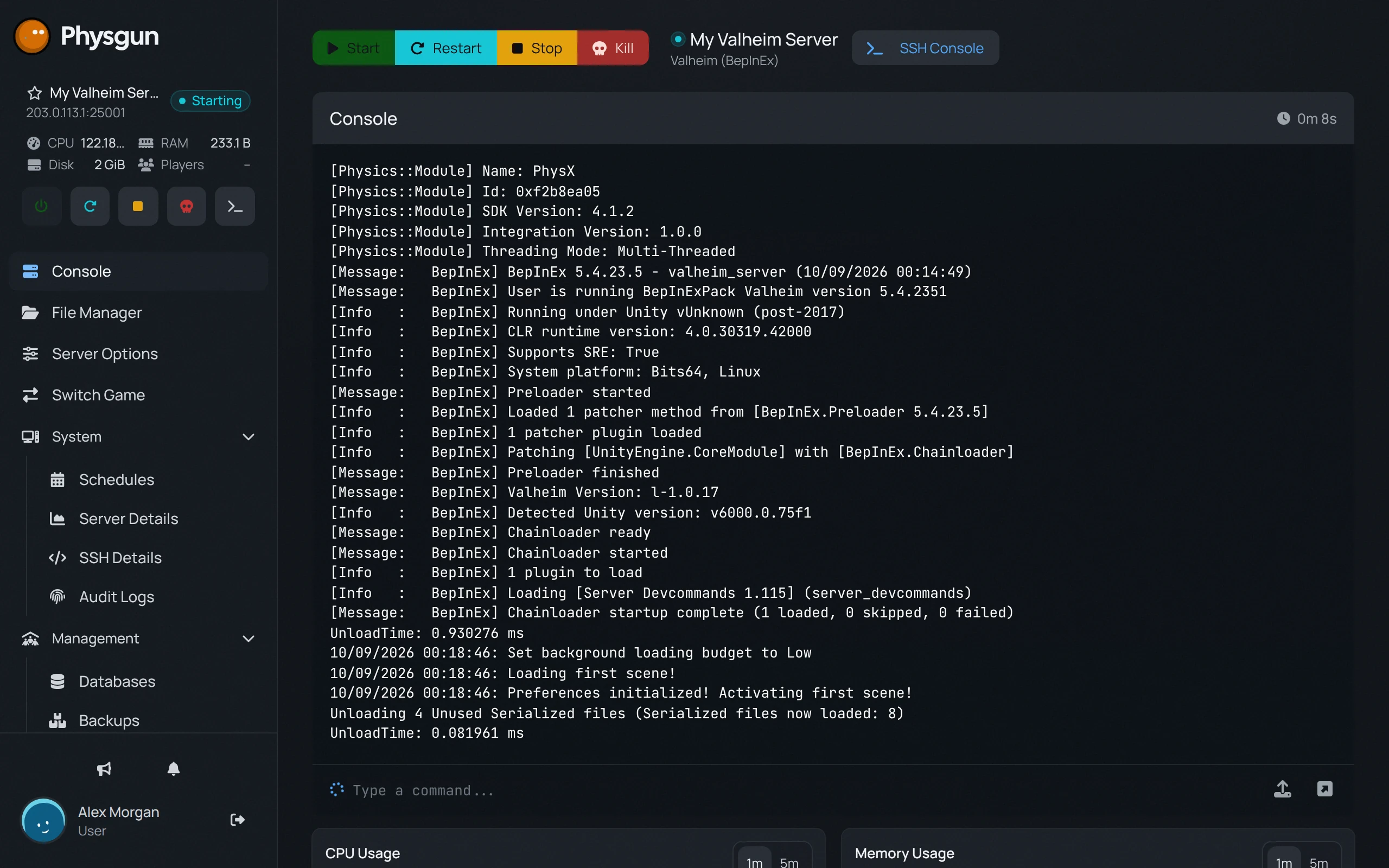Click the server status dot beside title

coord(678,39)
